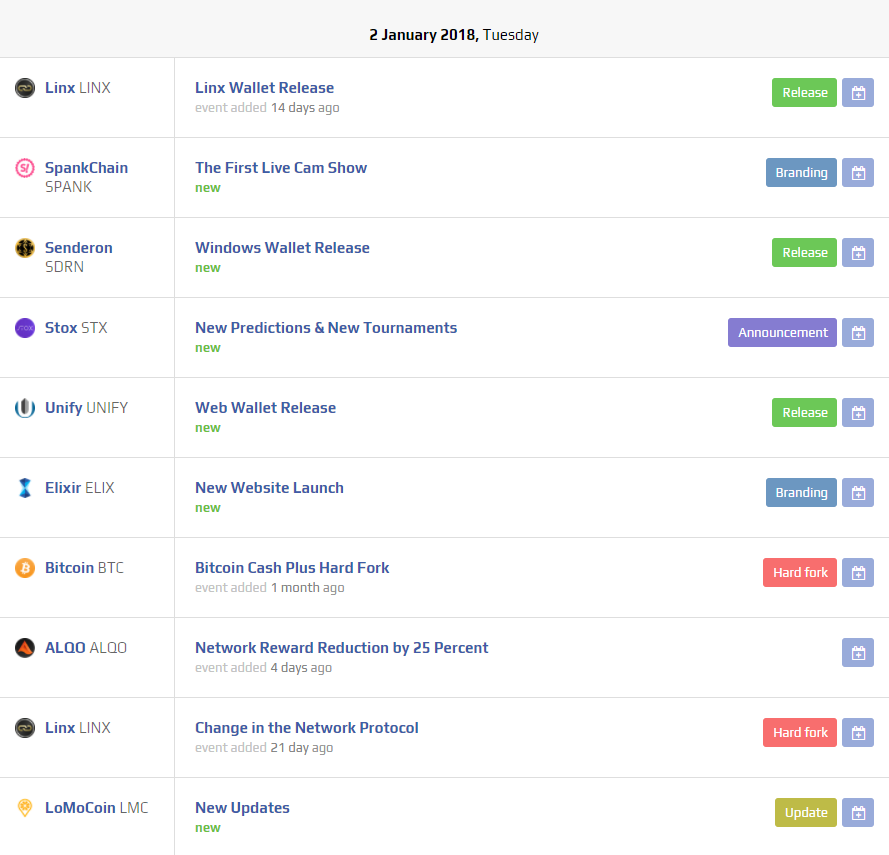Add New Website Launch to calendar

858,492
